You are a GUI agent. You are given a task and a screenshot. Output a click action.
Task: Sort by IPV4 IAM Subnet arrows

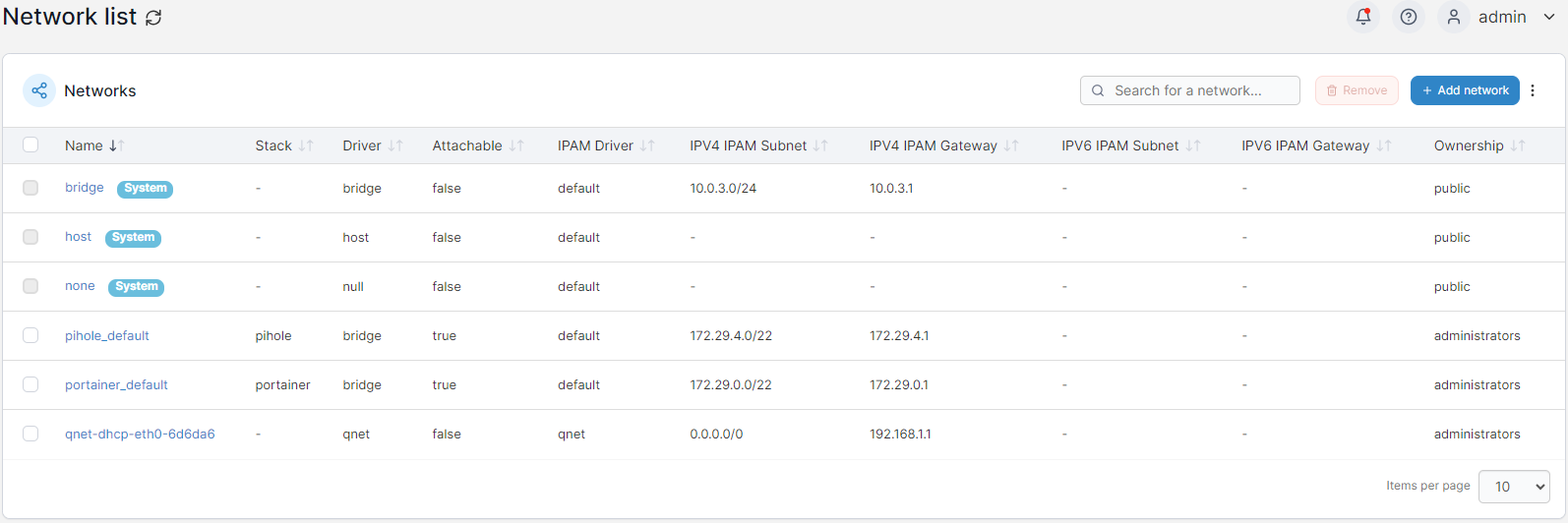tap(820, 145)
